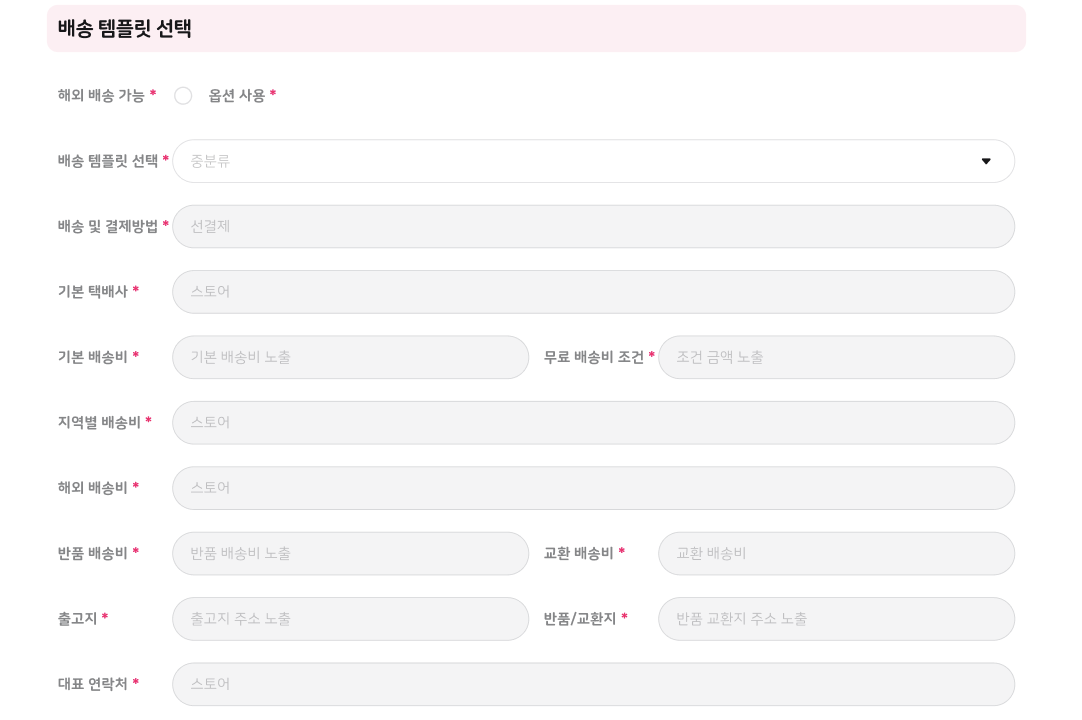The width and height of the screenshot is (1082, 720).
Task: Click the 배송 및 결제방법 input field
Action: pos(593,226)
